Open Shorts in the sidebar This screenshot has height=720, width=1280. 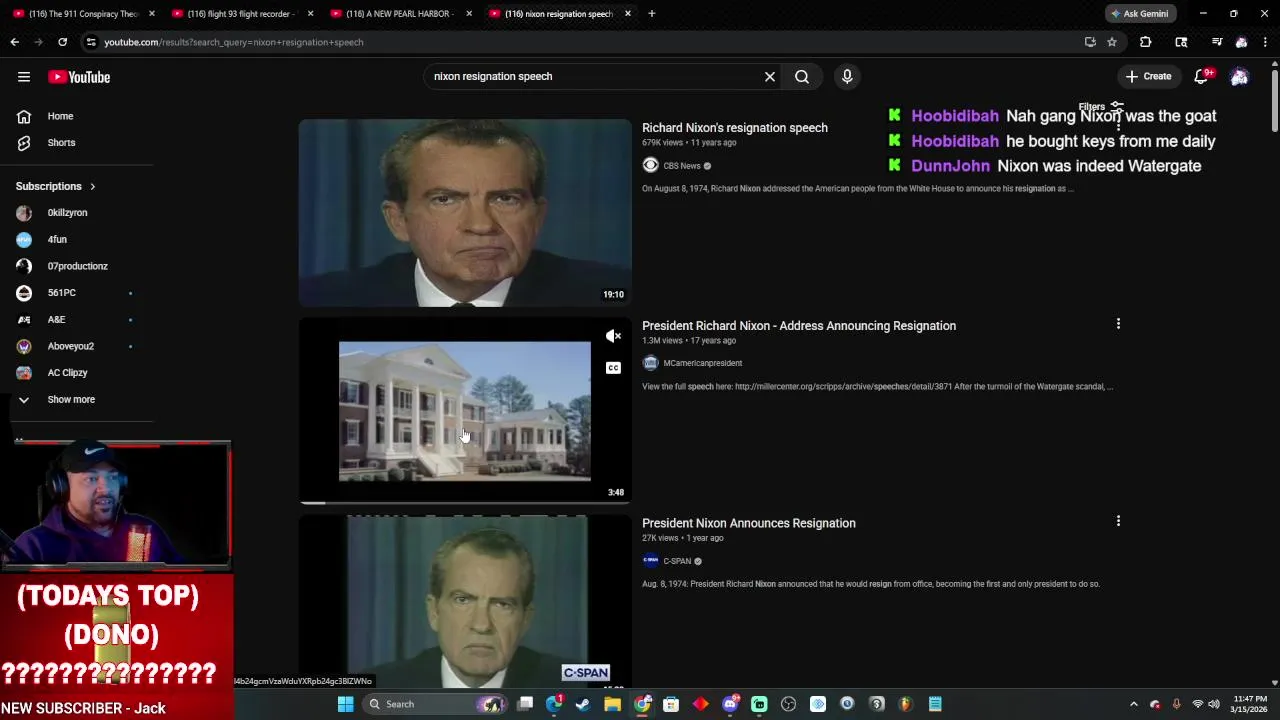(61, 142)
